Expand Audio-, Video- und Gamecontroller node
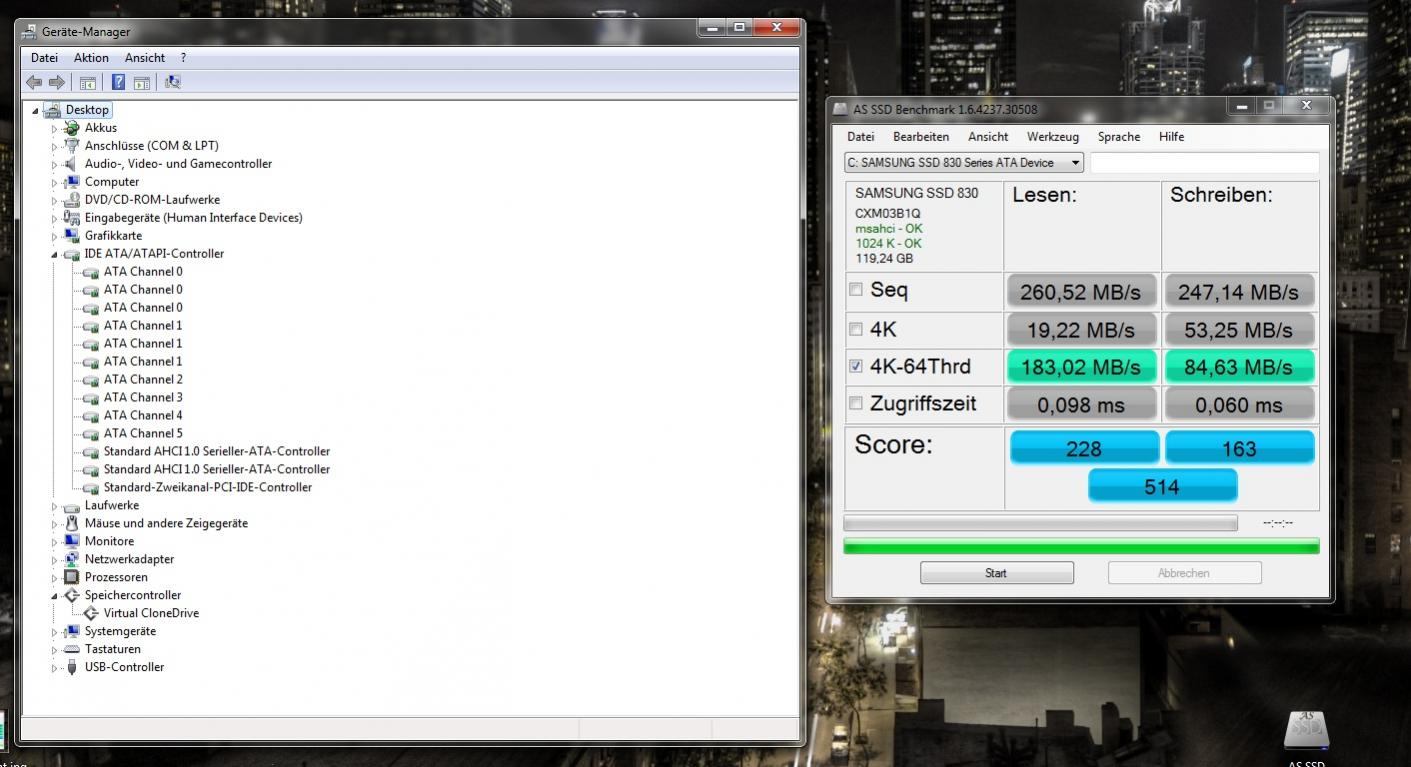 [x=56, y=165]
